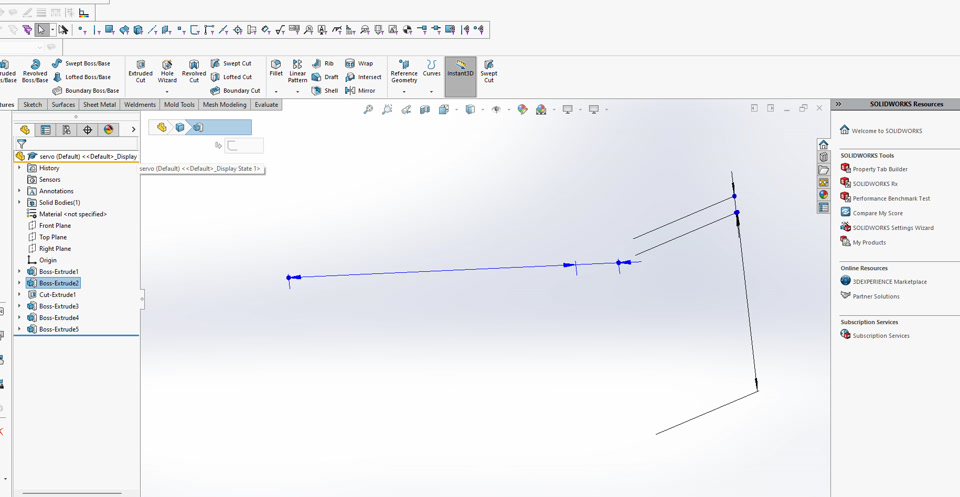The height and width of the screenshot is (497, 960).
Task: Select the Revolved Boss/Base tool
Action: [35, 71]
